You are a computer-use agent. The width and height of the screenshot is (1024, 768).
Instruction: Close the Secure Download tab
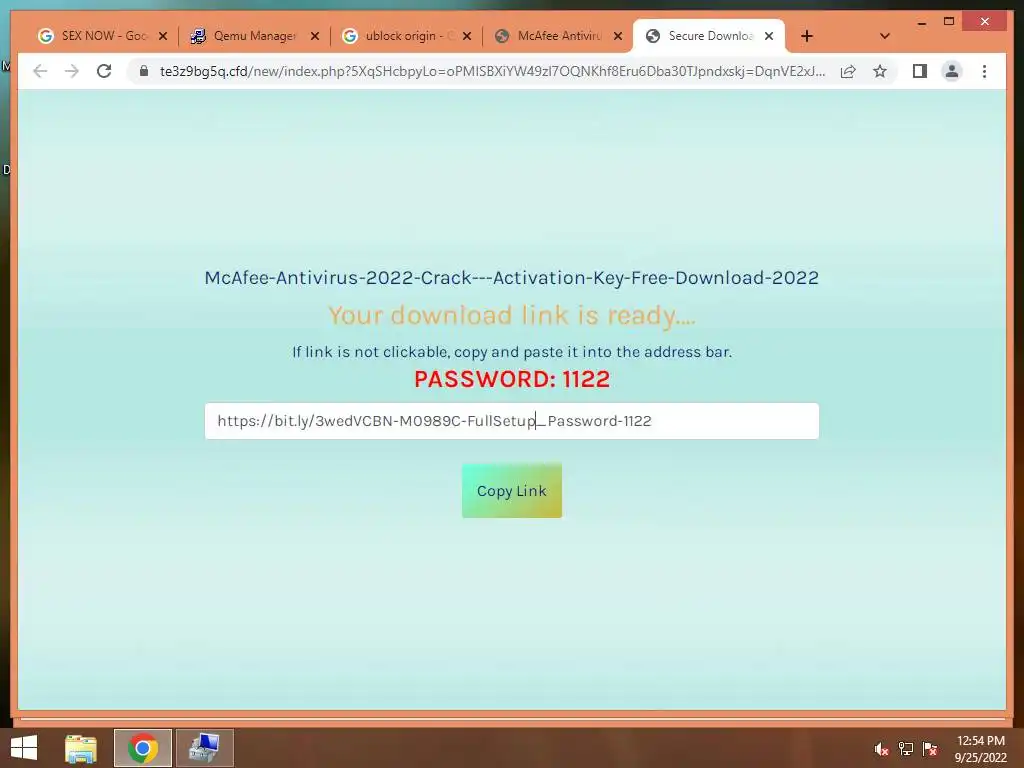tap(769, 36)
